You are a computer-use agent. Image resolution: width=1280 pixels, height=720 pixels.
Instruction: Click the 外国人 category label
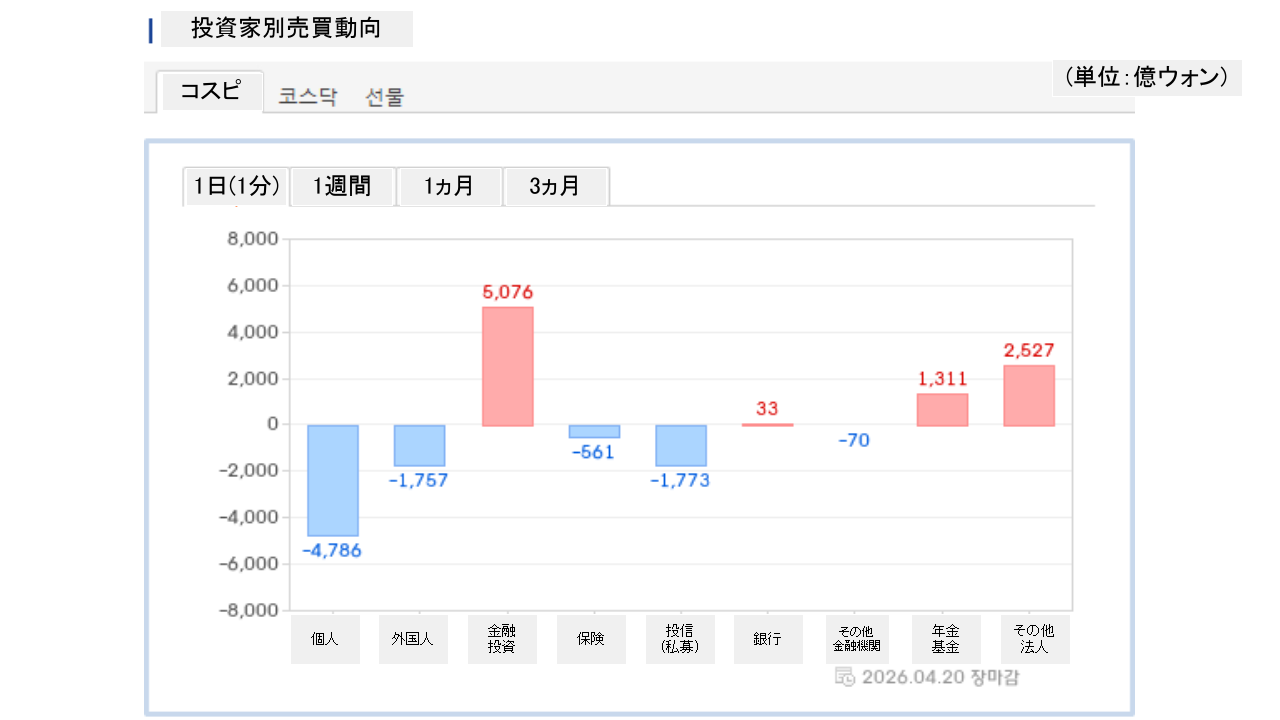413,639
